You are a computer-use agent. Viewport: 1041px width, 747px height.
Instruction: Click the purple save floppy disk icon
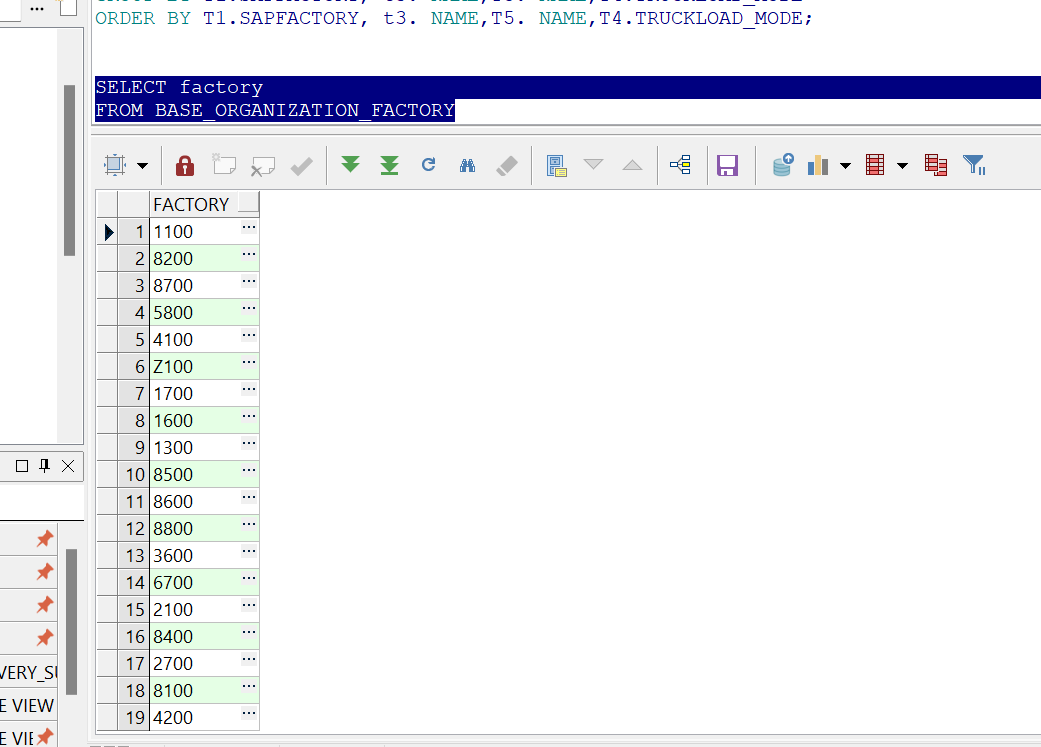pos(728,165)
